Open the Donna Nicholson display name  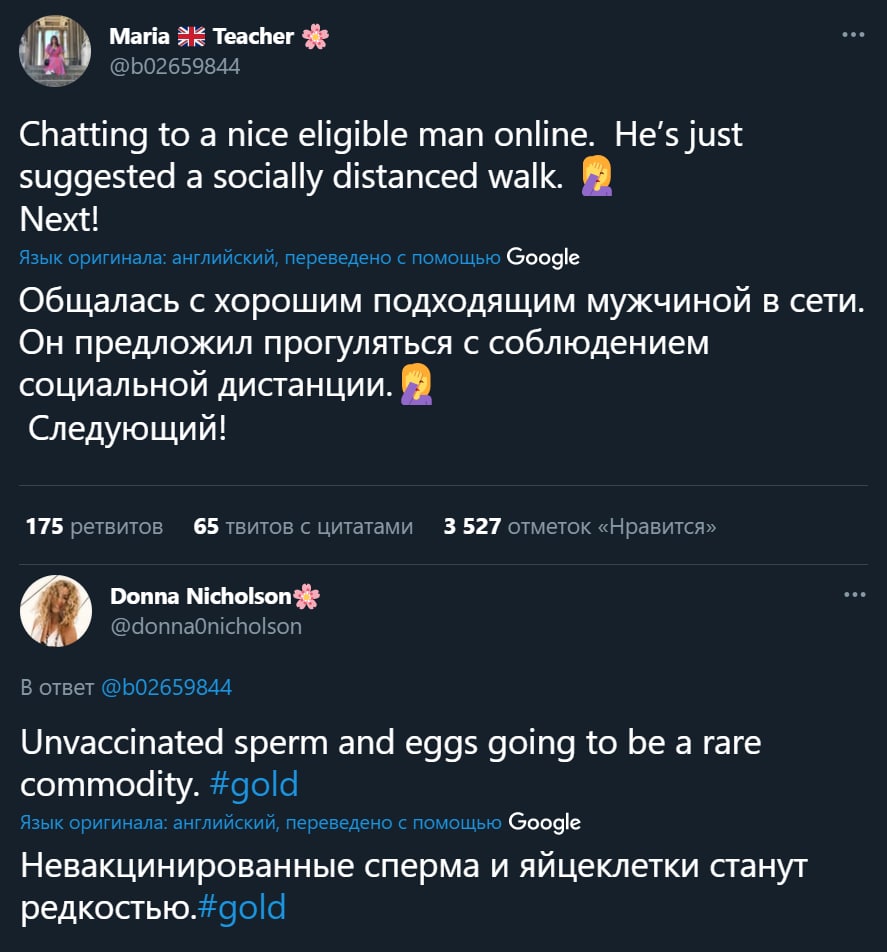pos(200,597)
